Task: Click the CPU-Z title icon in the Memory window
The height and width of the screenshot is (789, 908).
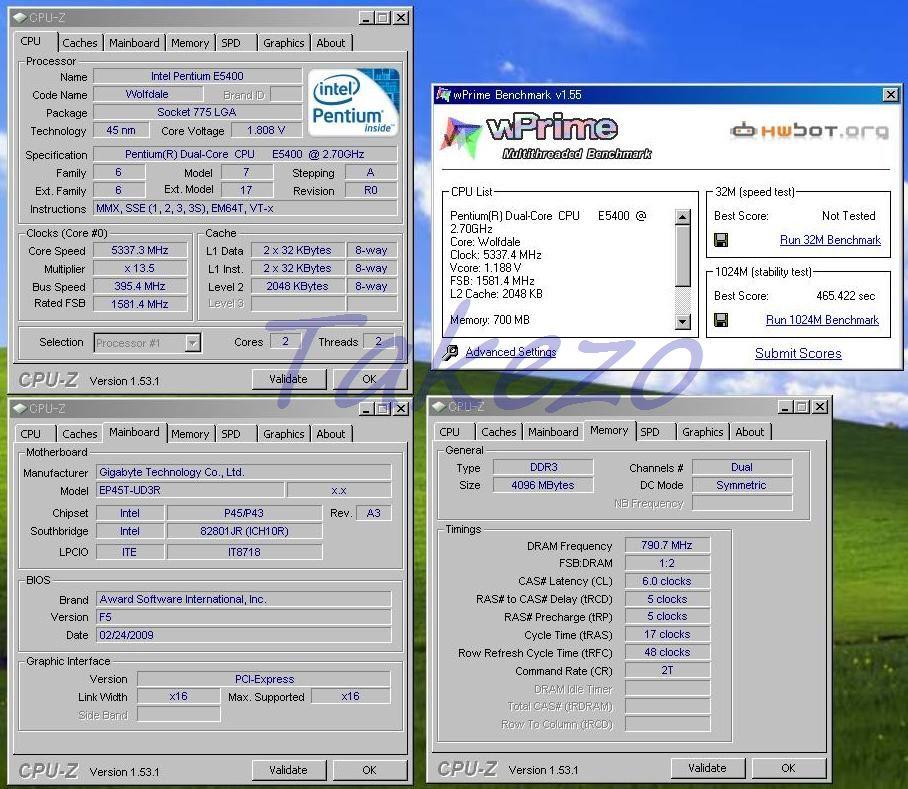Action: click(439, 407)
